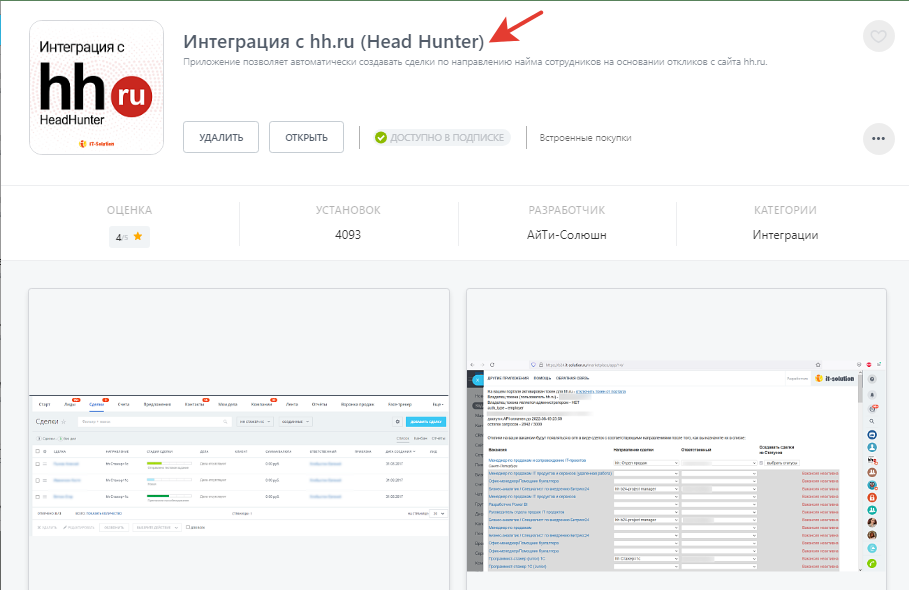Click the ДОСТУПНО В ПОДПИСКЕ badge
The width and height of the screenshot is (909, 590).
point(440,138)
